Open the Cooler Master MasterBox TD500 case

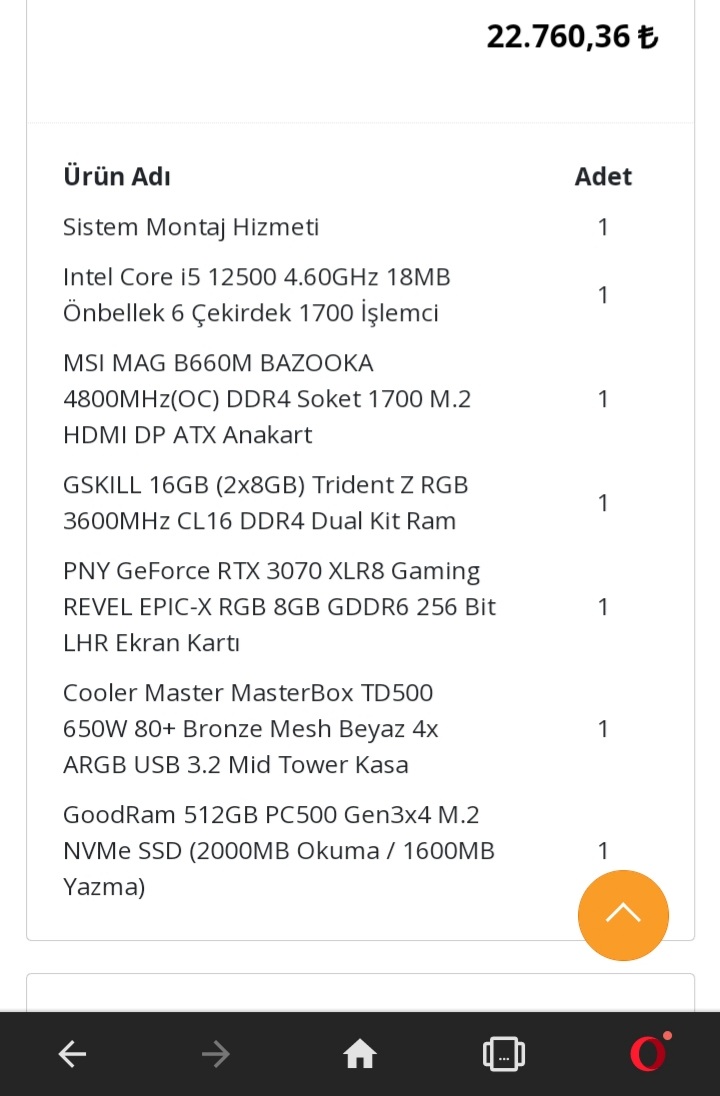click(x=250, y=729)
